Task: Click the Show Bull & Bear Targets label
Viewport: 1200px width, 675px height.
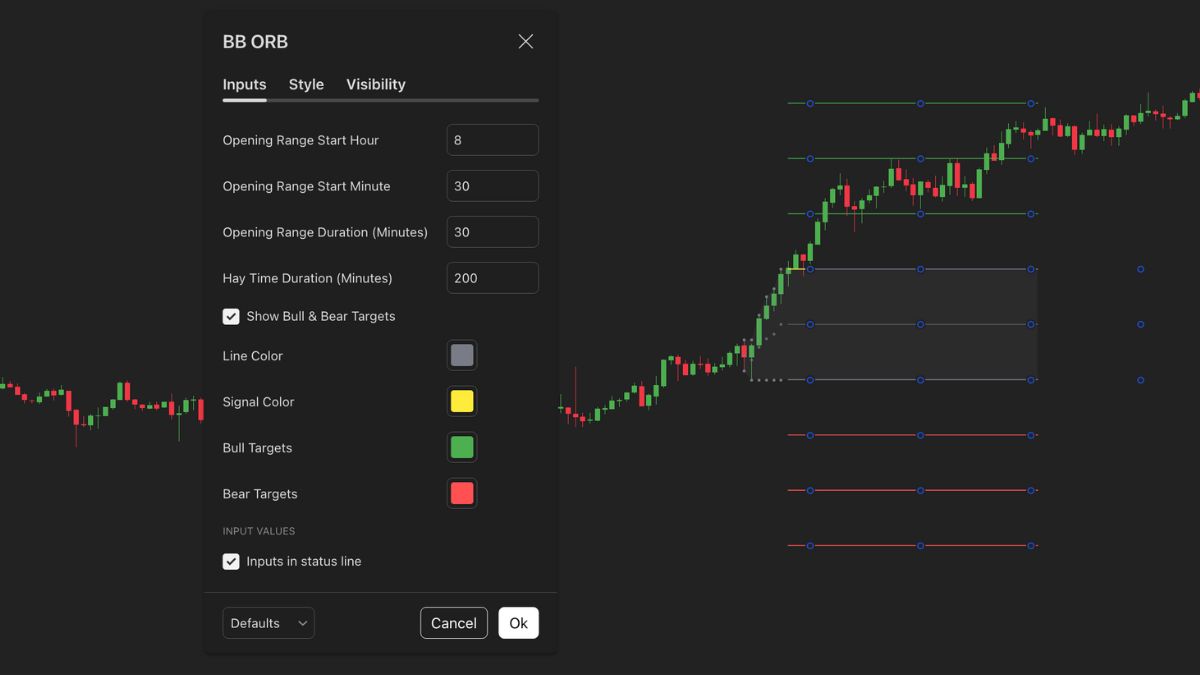Action: pyautogui.click(x=321, y=316)
